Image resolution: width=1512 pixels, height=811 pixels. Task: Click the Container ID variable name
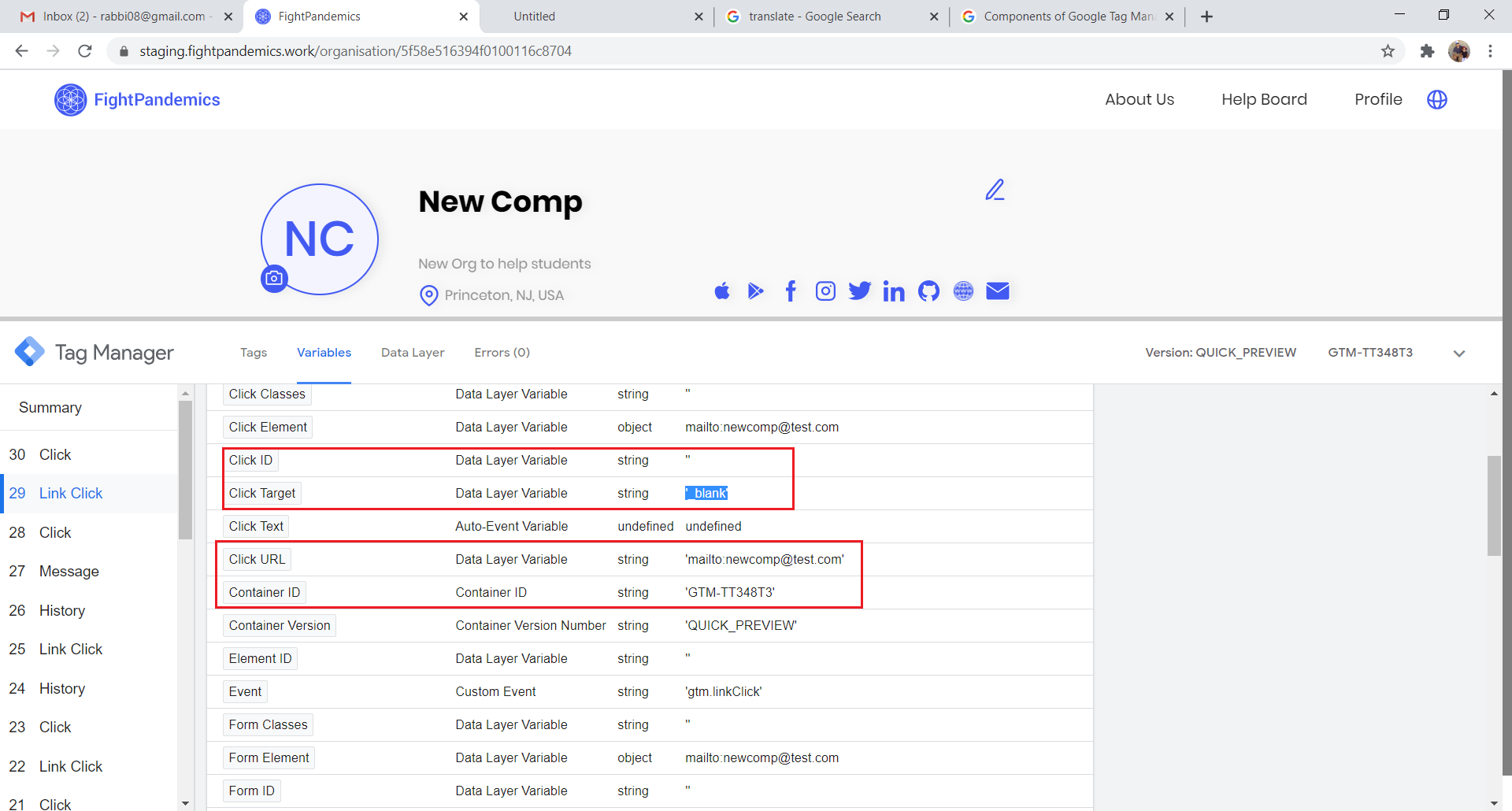pos(265,592)
